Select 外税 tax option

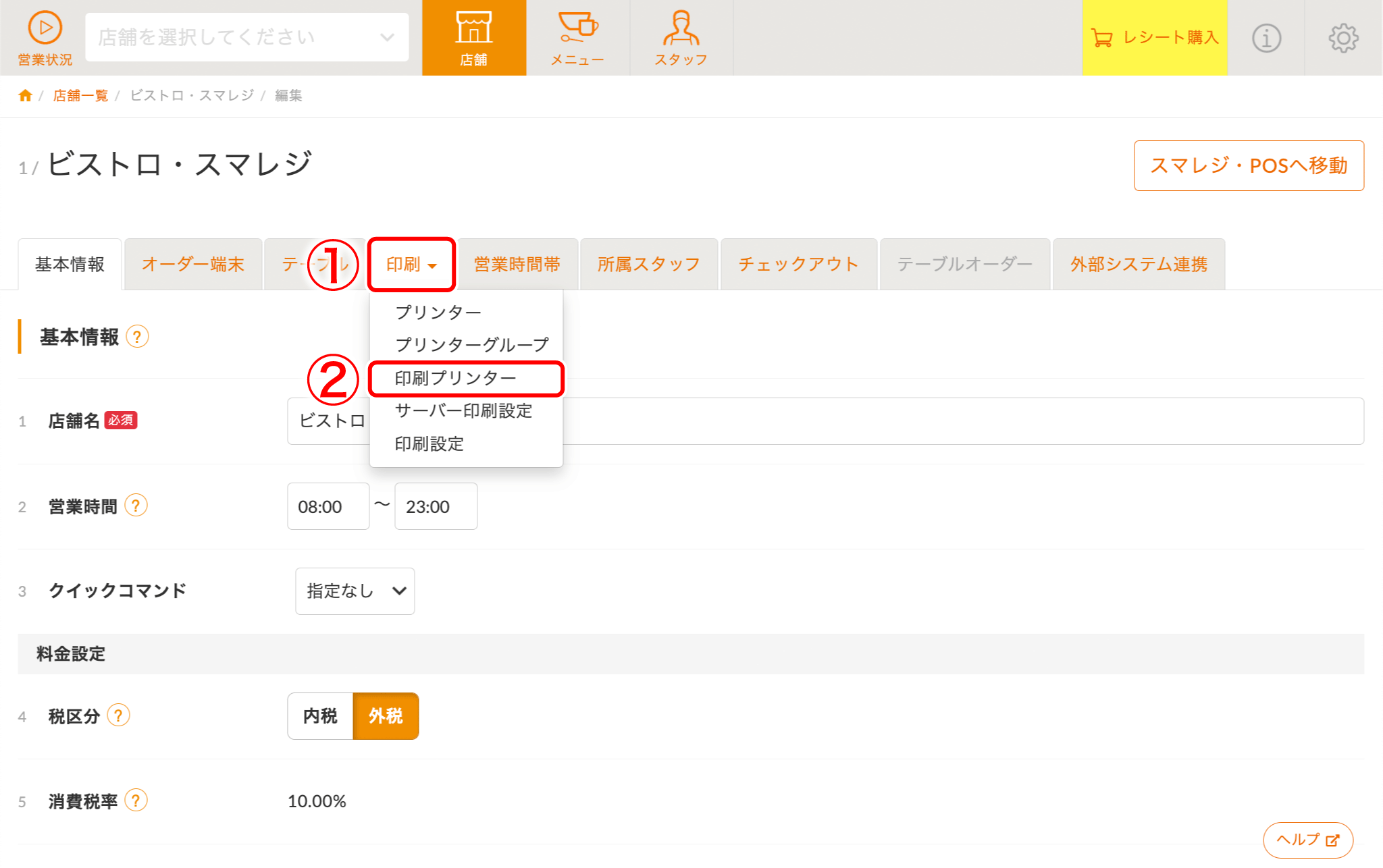[386, 715]
